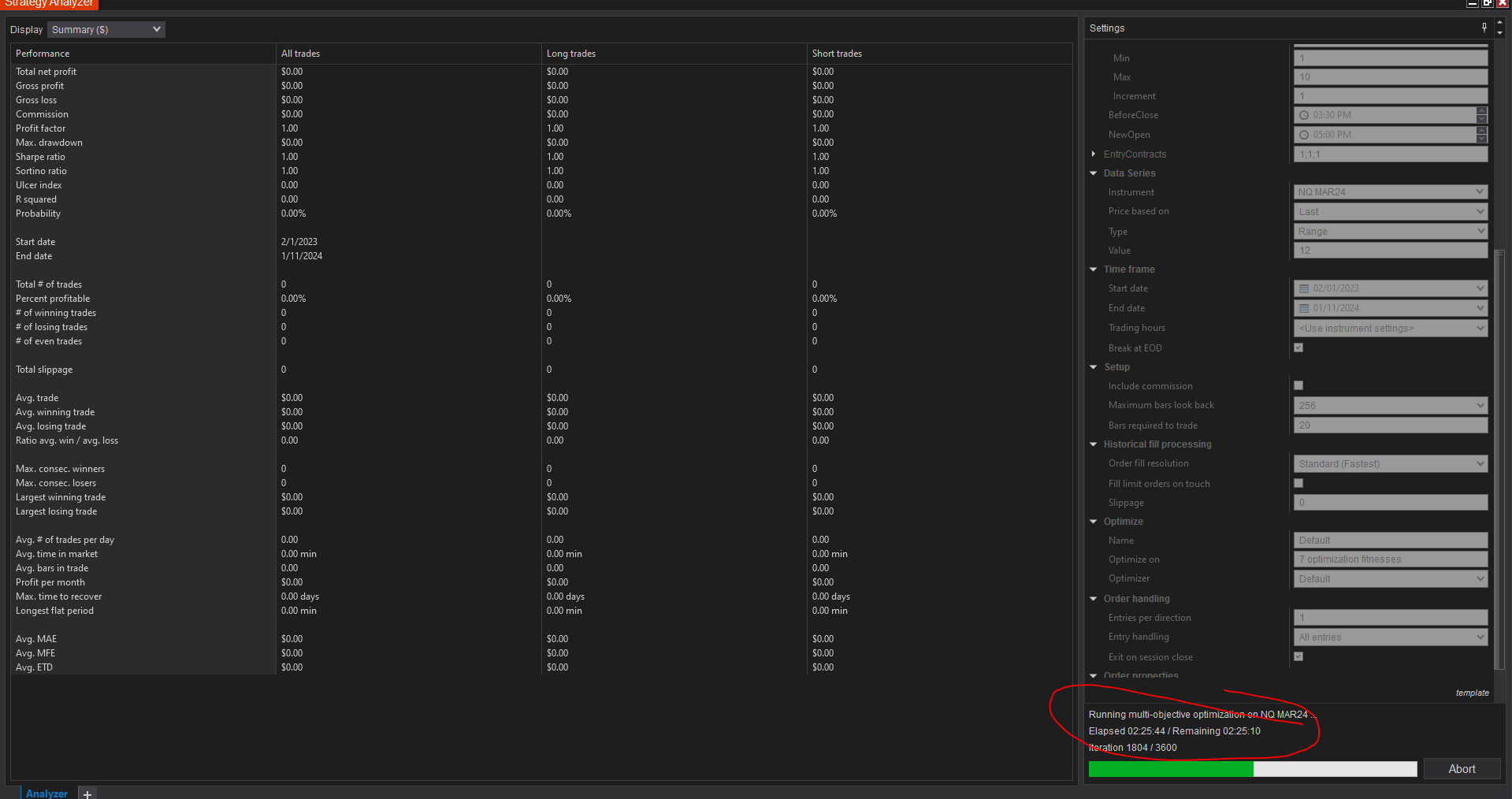
Task: Open the Maximum bars look back dropdown
Action: tap(1391, 405)
